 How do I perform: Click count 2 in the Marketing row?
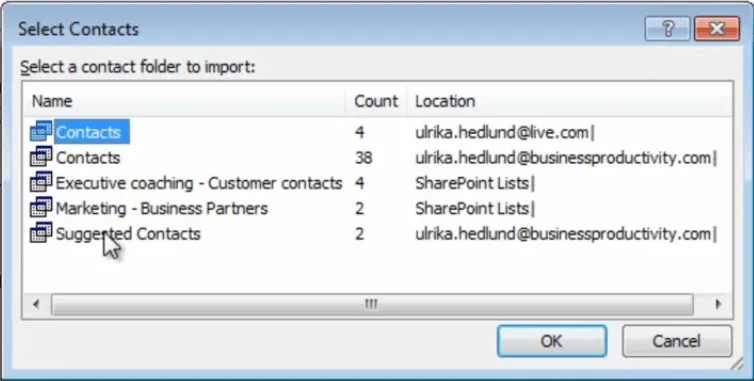coord(359,209)
